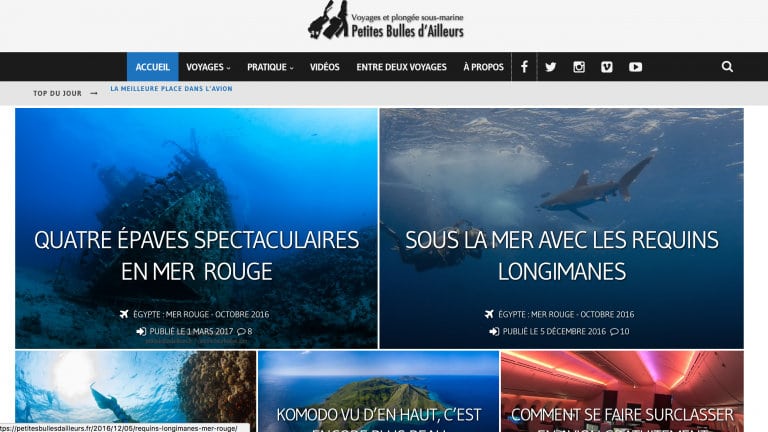
Task: Open La meilleure place dans l'avion link
Action: tap(171, 89)
